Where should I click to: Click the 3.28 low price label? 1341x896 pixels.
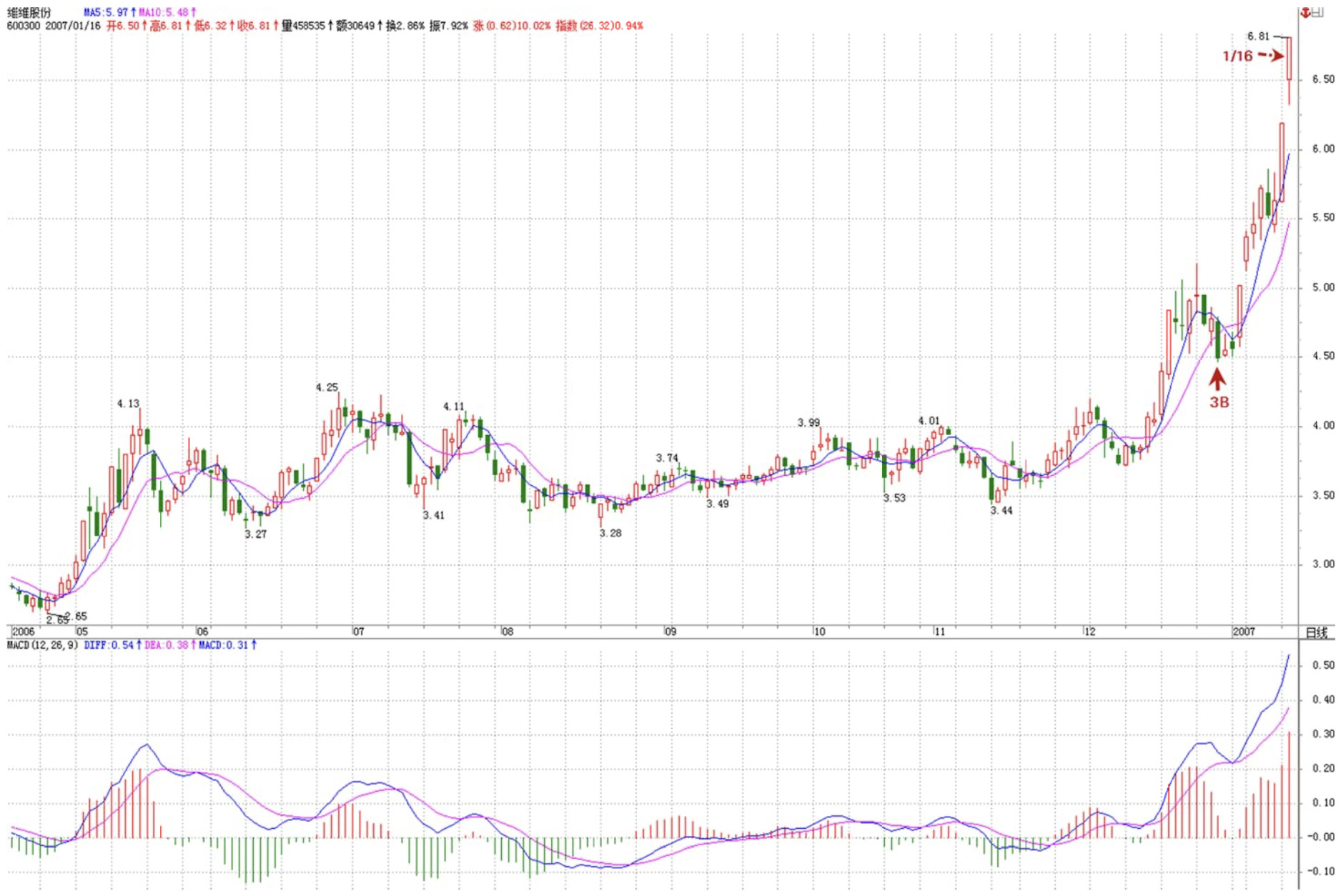tap(610, 533)
